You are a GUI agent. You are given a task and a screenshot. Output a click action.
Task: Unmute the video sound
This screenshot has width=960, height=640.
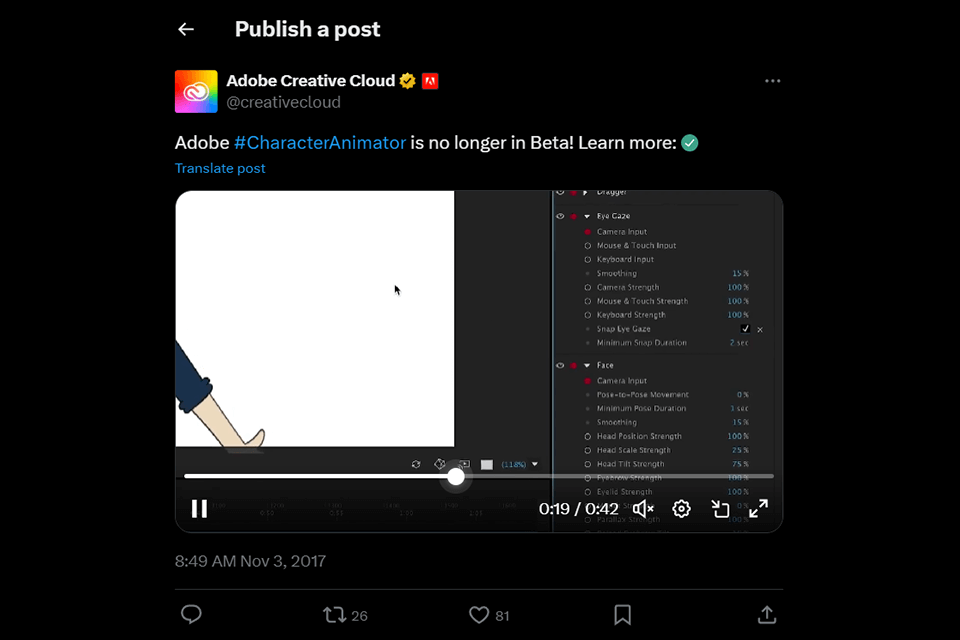643,509
